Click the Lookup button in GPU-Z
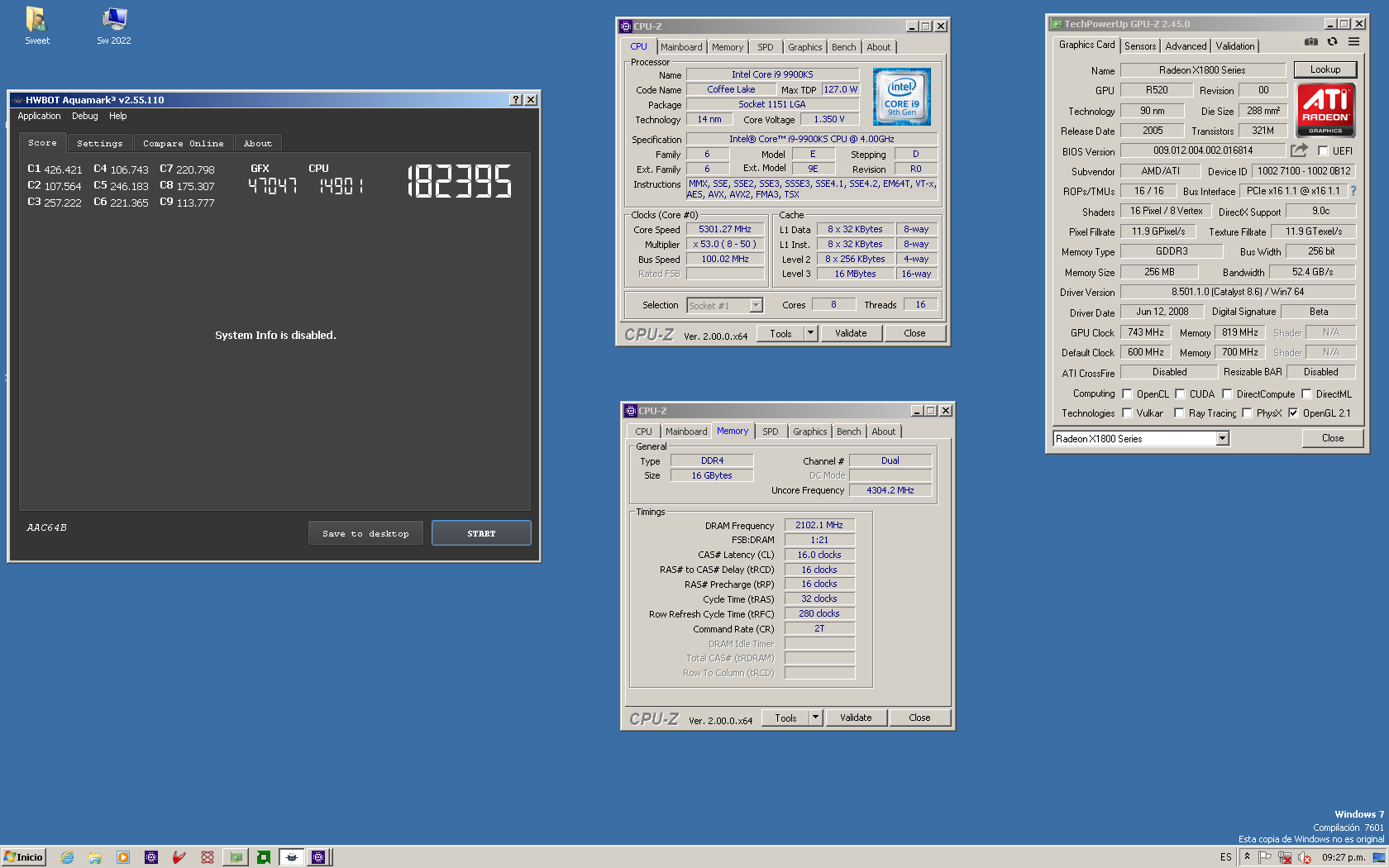The width and height of the screenshot is (1389, 868). click(x=1325, y=69)
